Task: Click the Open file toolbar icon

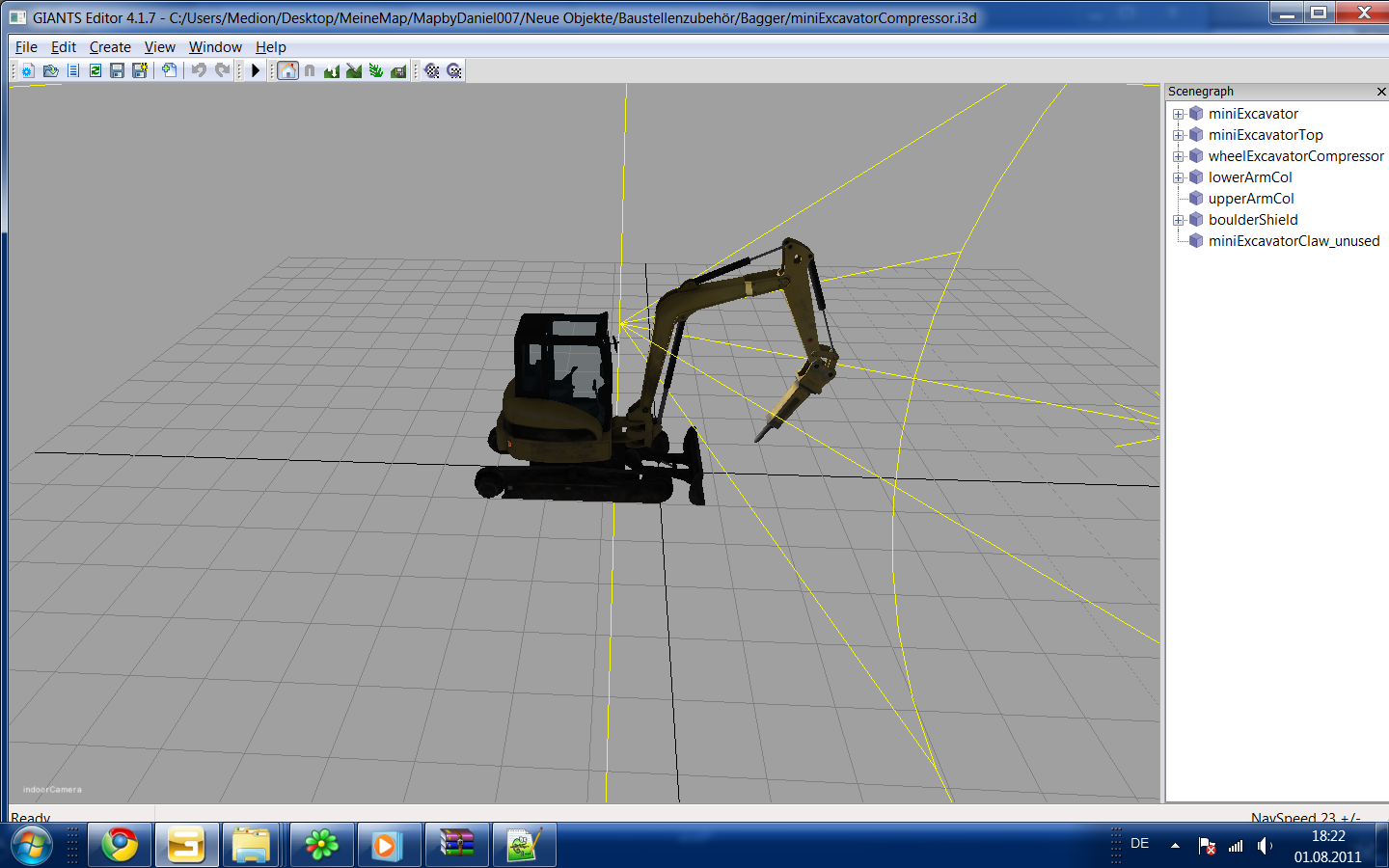Action: [x=51, y=70]
